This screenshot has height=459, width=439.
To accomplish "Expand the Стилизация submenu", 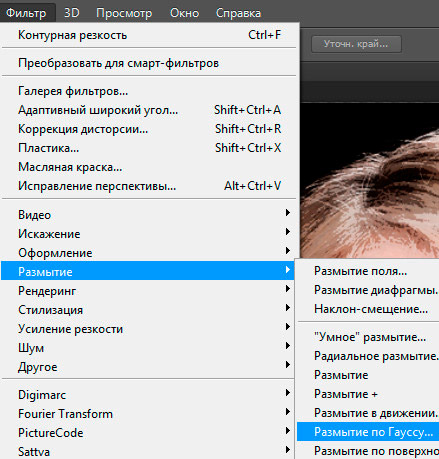I will 149,310.
